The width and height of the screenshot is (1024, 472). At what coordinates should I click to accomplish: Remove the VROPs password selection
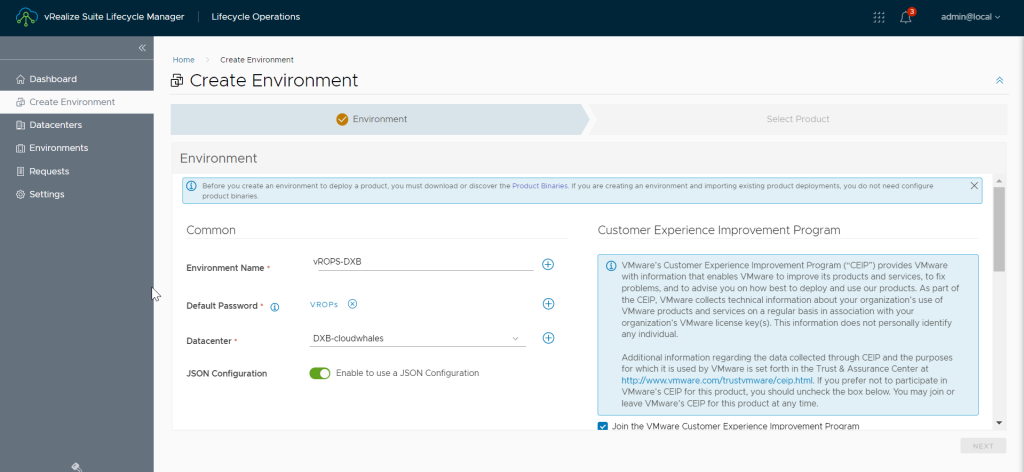pyautogui.click(x=352, y=304)
